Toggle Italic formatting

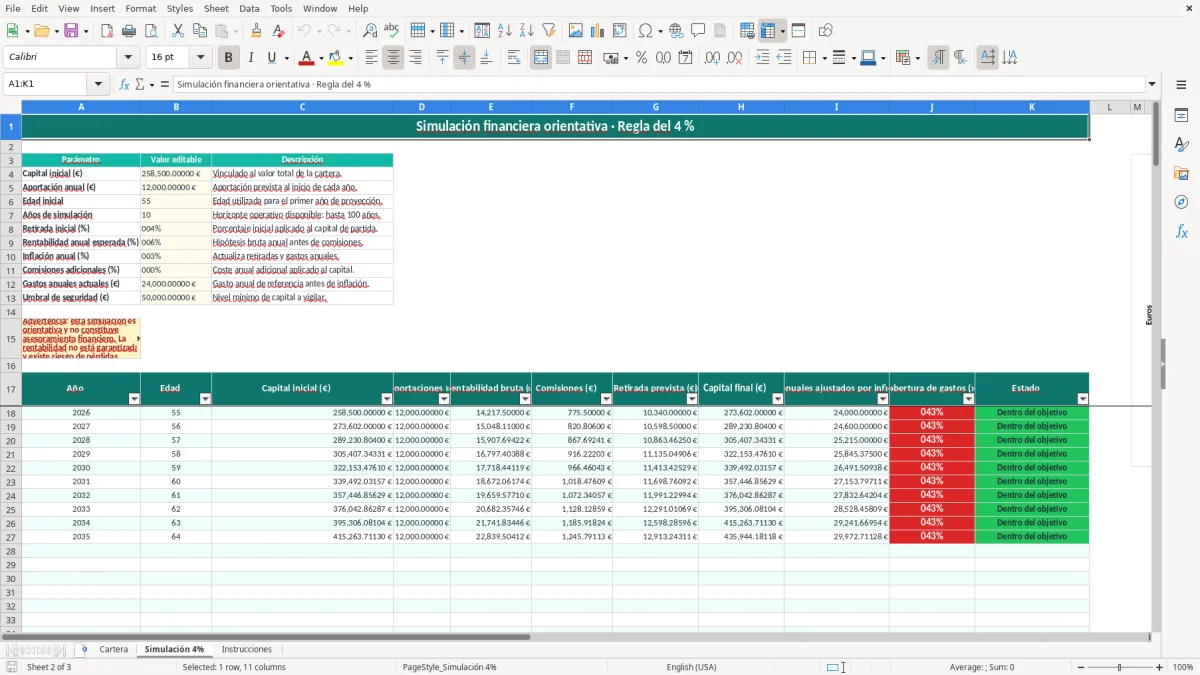(x=250, y=58)
